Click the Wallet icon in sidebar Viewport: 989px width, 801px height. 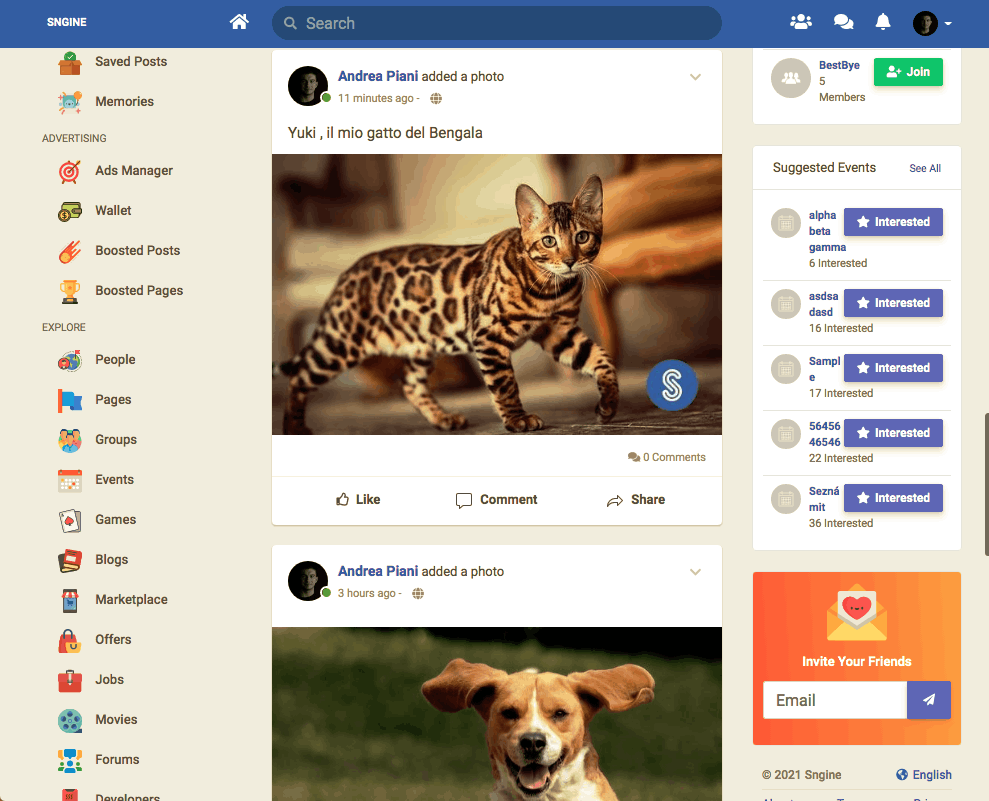pyautogui.click(x=70, y=211)
